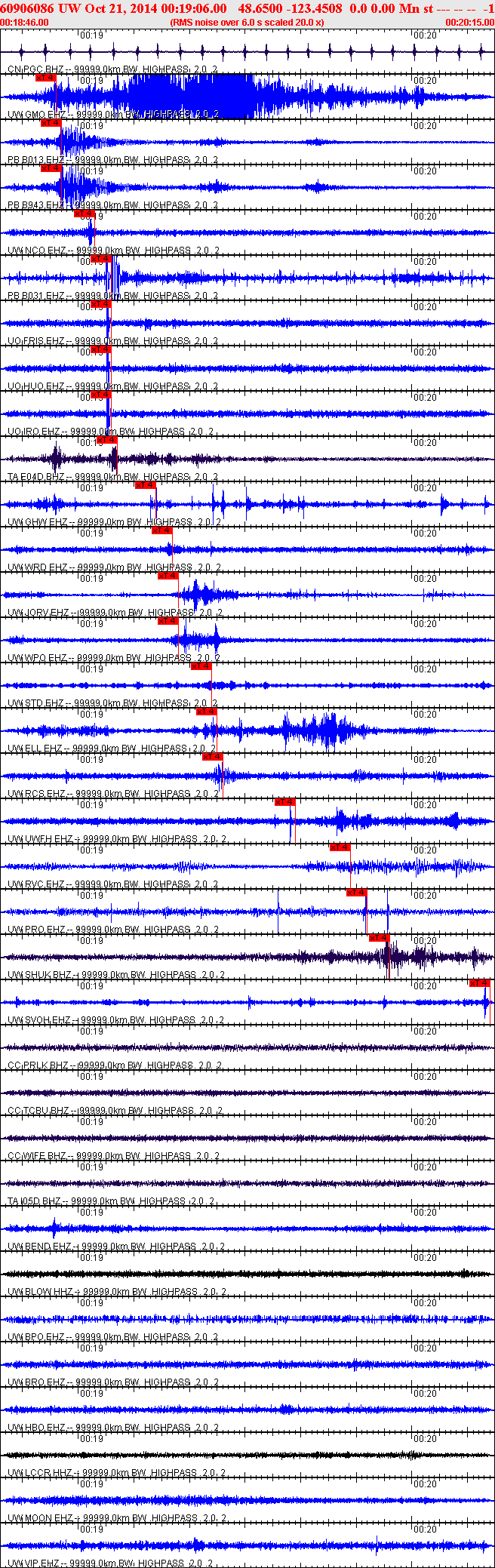495x1568 pixels.
Task: Click the UW BLOW HHZ station label
Action: (x=40, y=1291)
